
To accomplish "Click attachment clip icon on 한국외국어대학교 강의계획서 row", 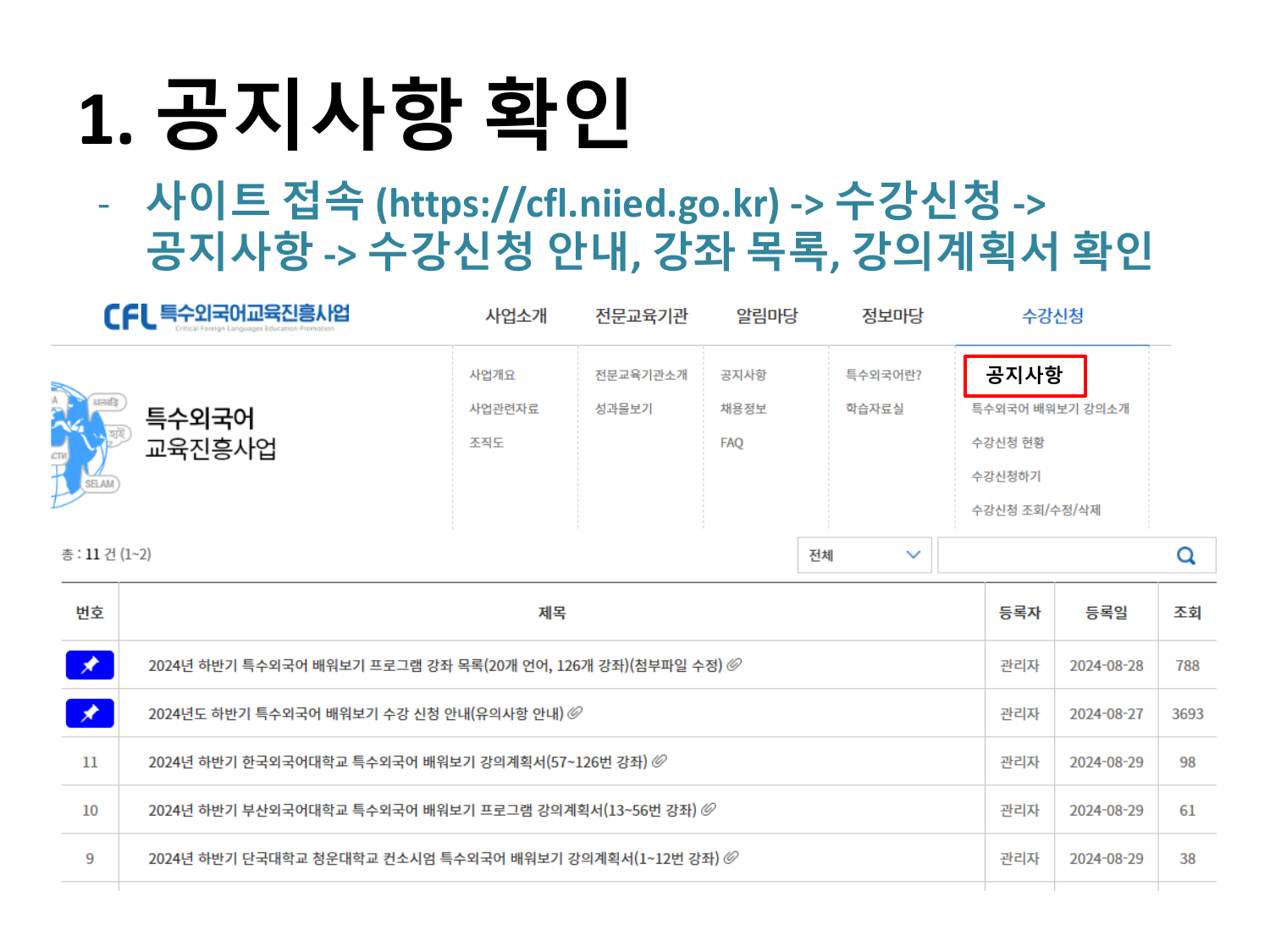I will pyautogui.click(x=660, y=762).
